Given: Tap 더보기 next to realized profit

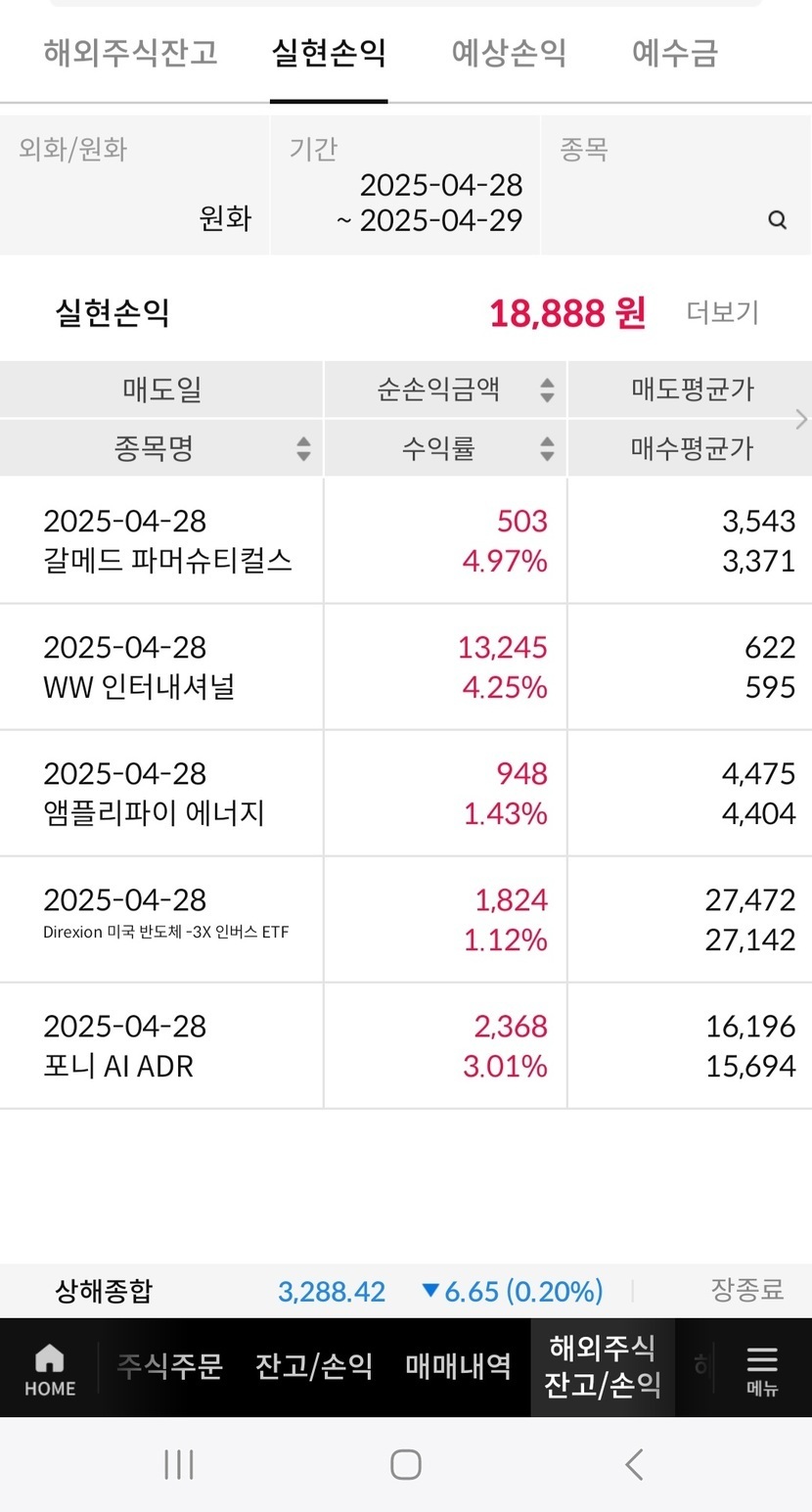Looking at the screenshot, I should 723,313.
